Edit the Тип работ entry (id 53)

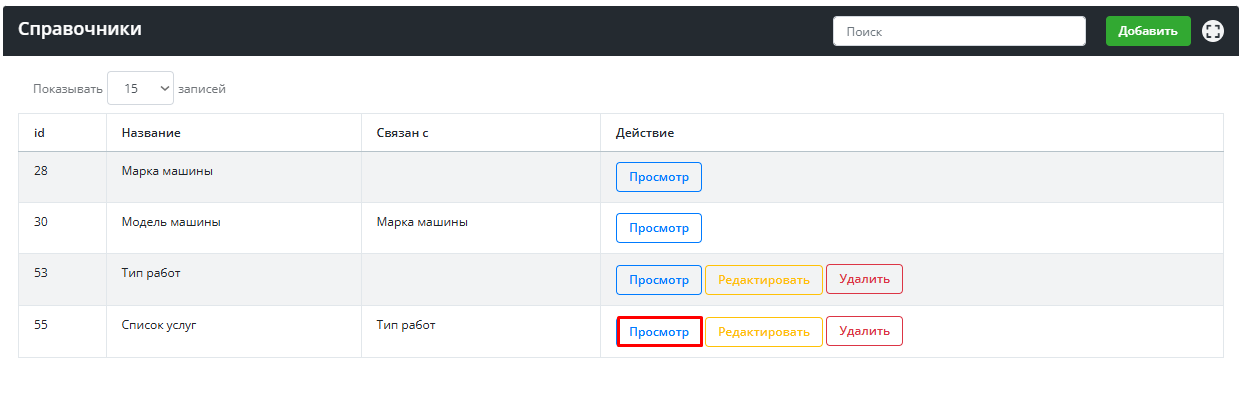763,280
